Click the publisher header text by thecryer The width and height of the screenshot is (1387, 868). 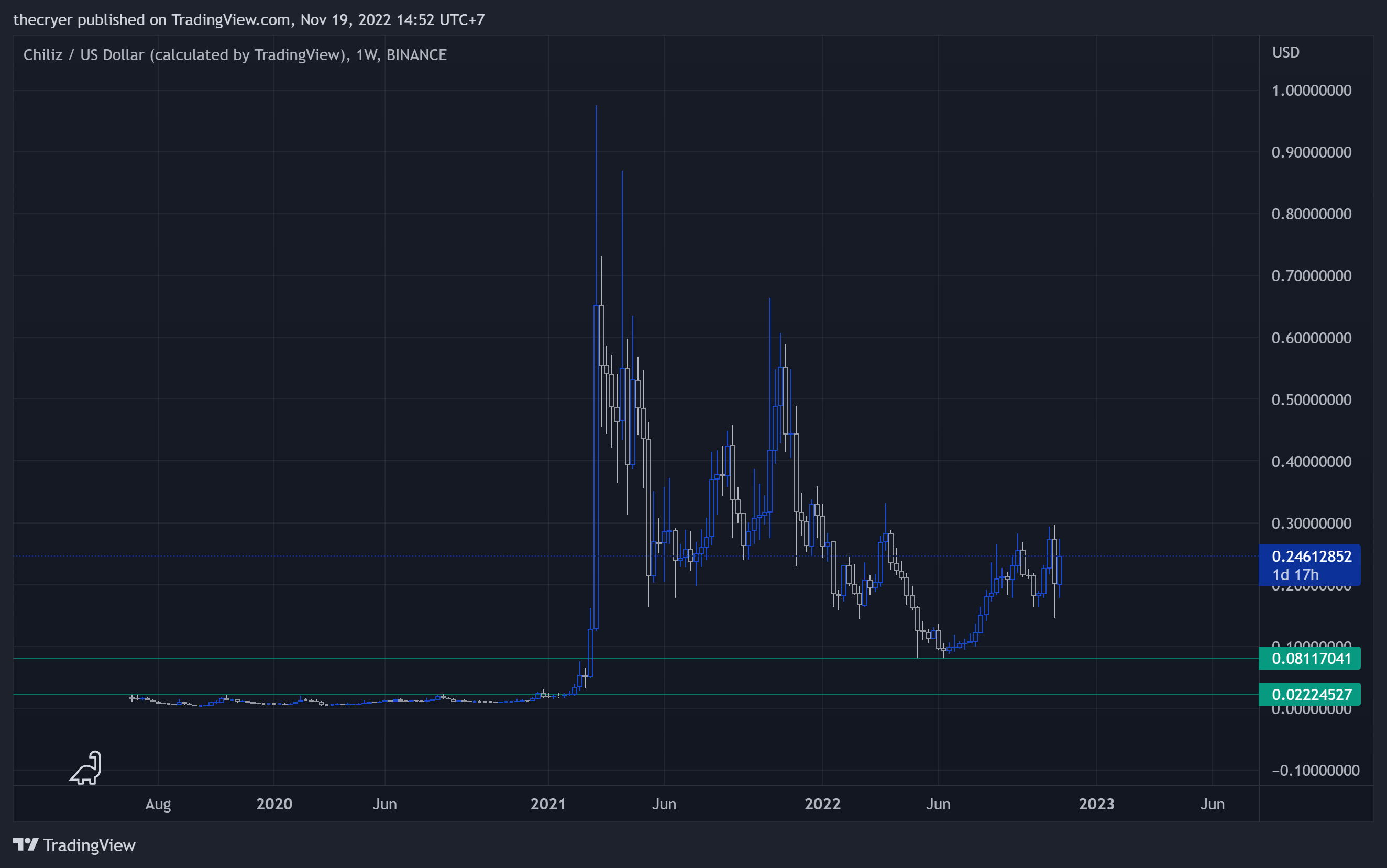click(x=249, y=20)
